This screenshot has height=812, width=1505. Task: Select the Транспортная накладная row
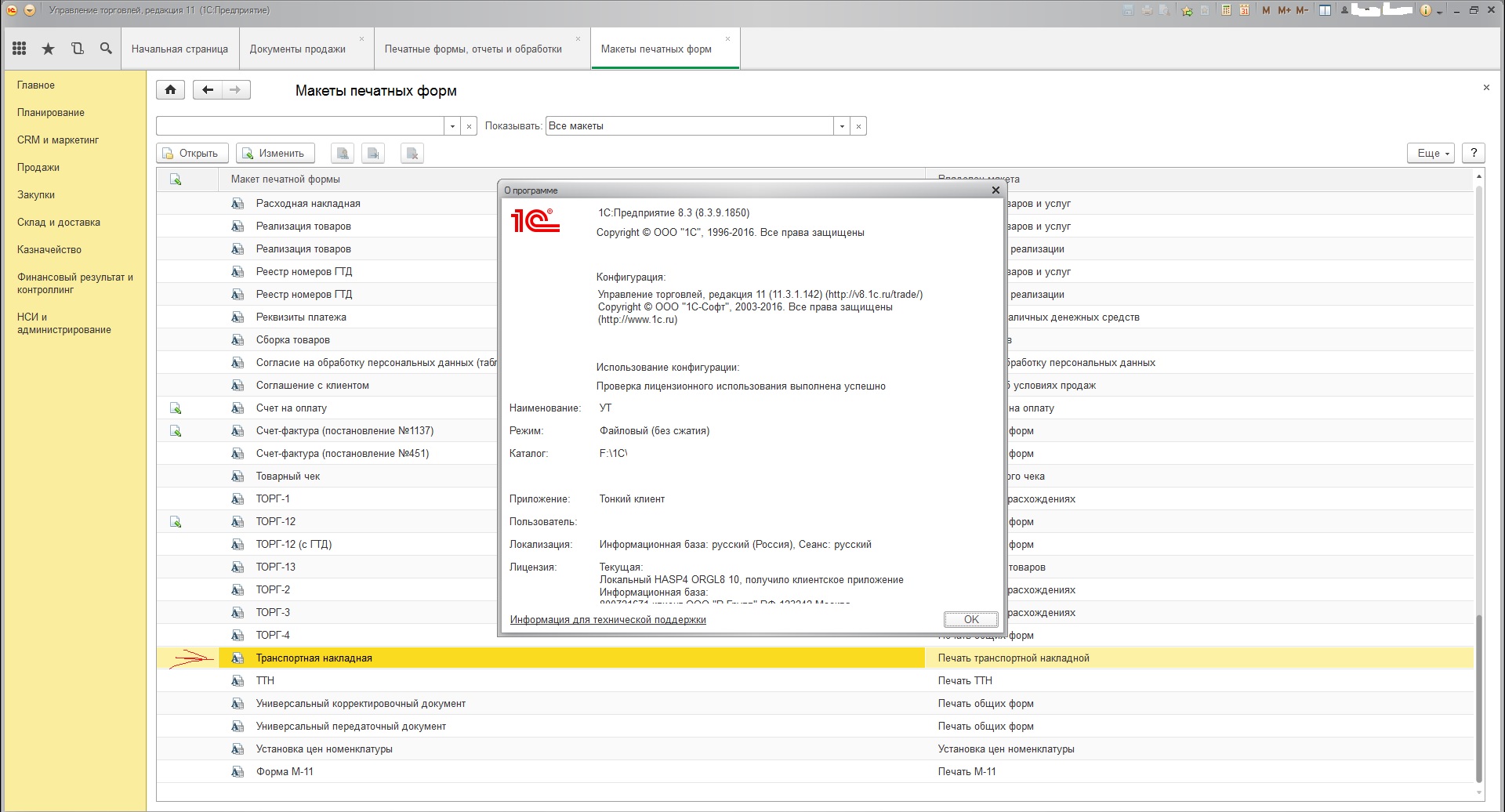[x=815, y=658]
